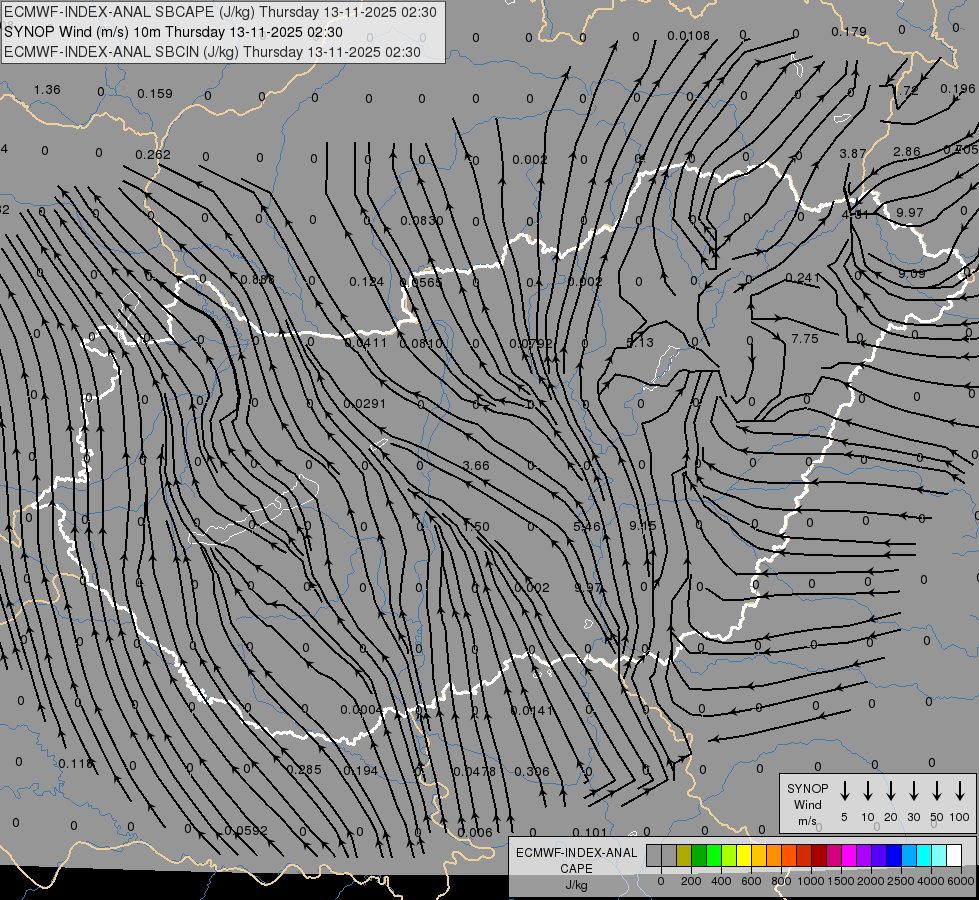
Task: Click the 1500 tick label on the CAPE scale
Action: 840,881
